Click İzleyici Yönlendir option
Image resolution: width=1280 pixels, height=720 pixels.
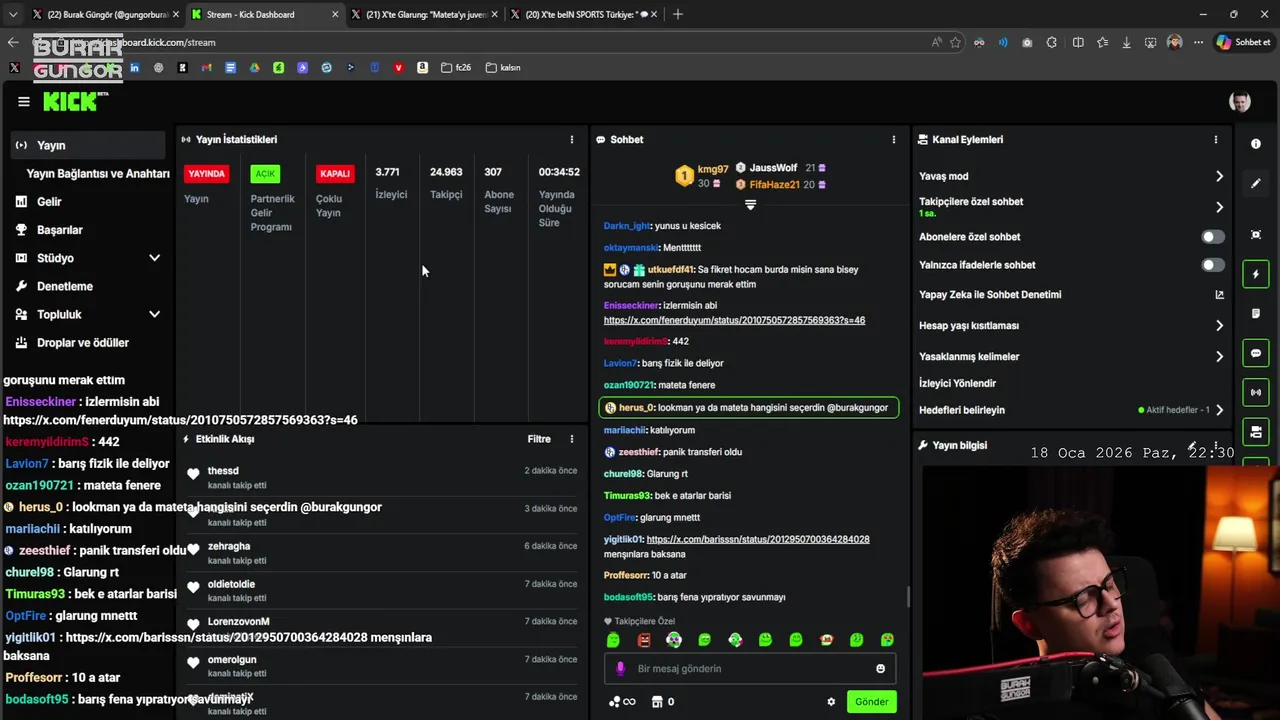point(957,383)
